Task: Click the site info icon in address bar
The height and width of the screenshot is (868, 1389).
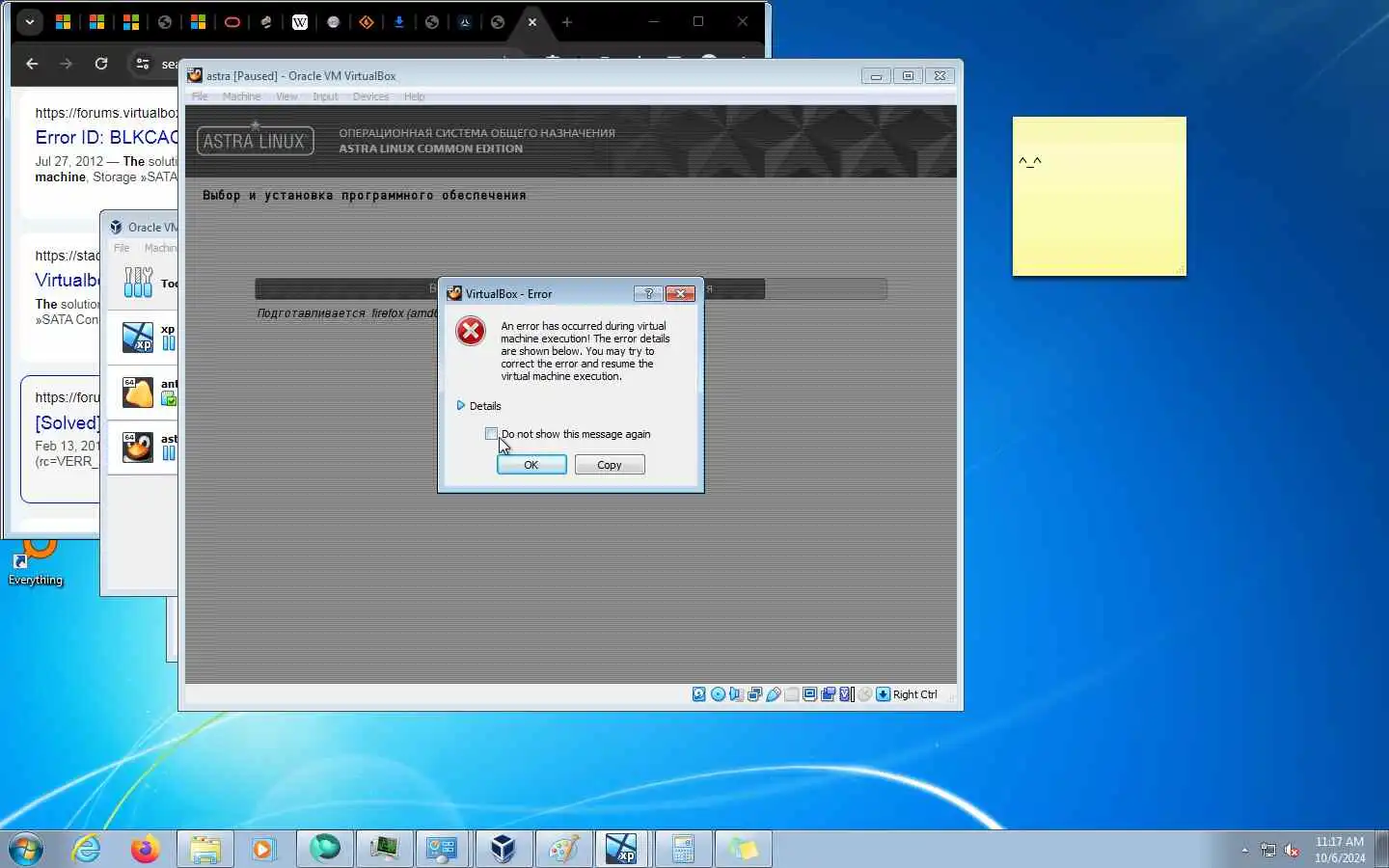Action: 143,64
